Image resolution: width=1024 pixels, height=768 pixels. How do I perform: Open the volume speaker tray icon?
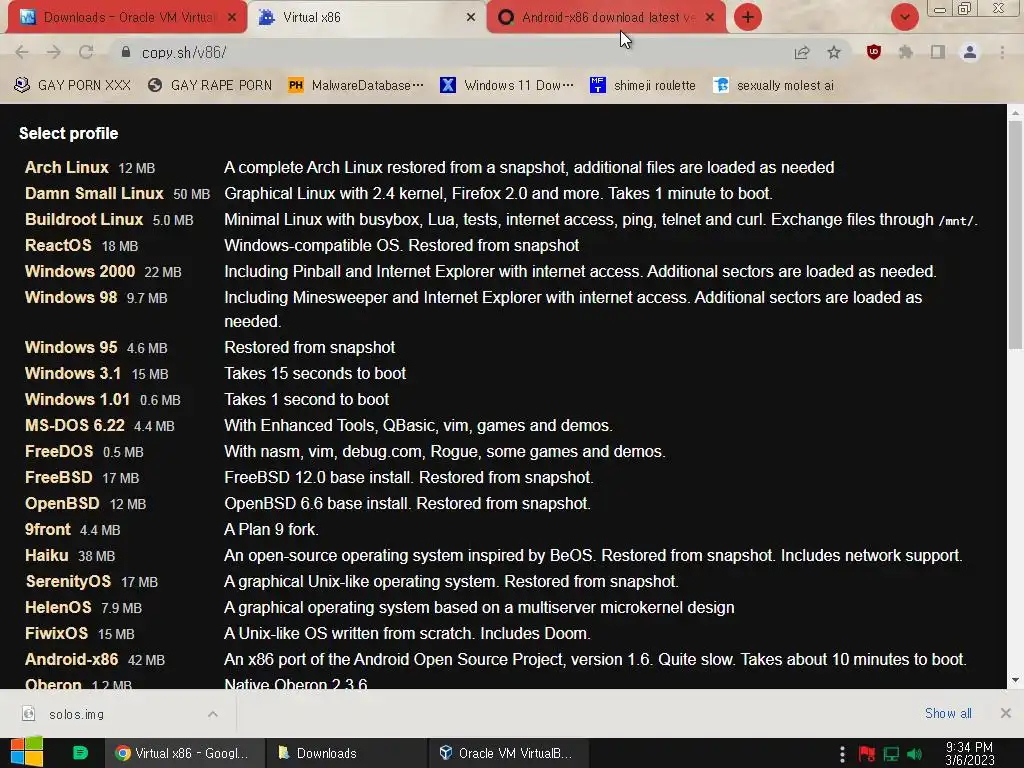tap(915, 754)
